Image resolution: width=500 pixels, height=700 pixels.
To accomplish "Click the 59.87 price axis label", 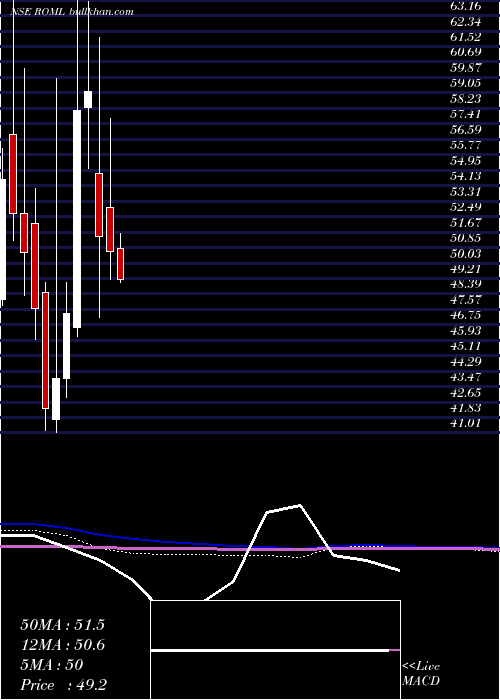I will click(466, 68).
